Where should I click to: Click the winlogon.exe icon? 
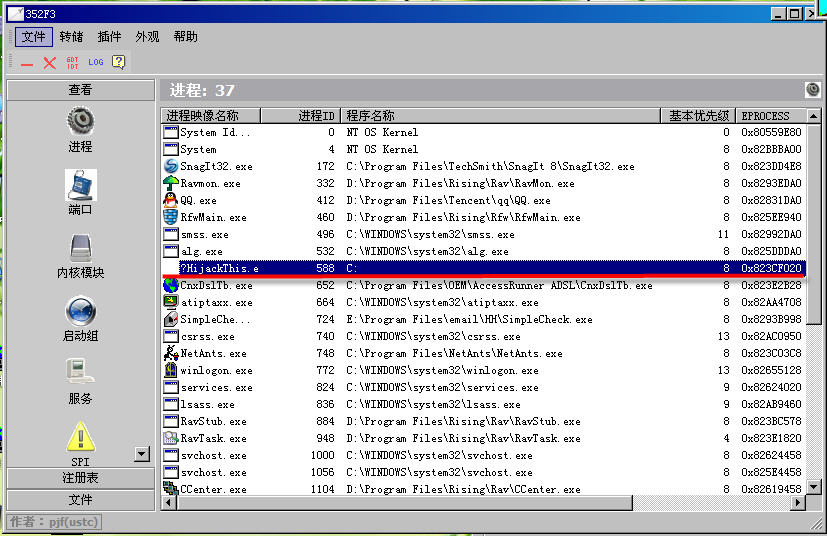(x=171, y=370)
